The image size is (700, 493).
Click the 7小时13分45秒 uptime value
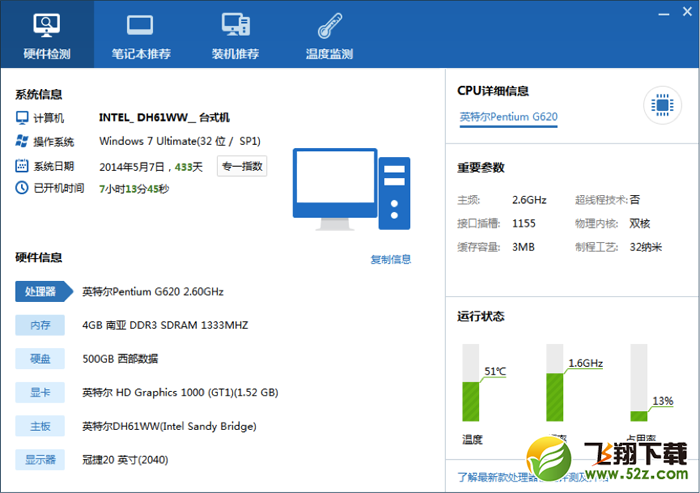click(134, 189)
